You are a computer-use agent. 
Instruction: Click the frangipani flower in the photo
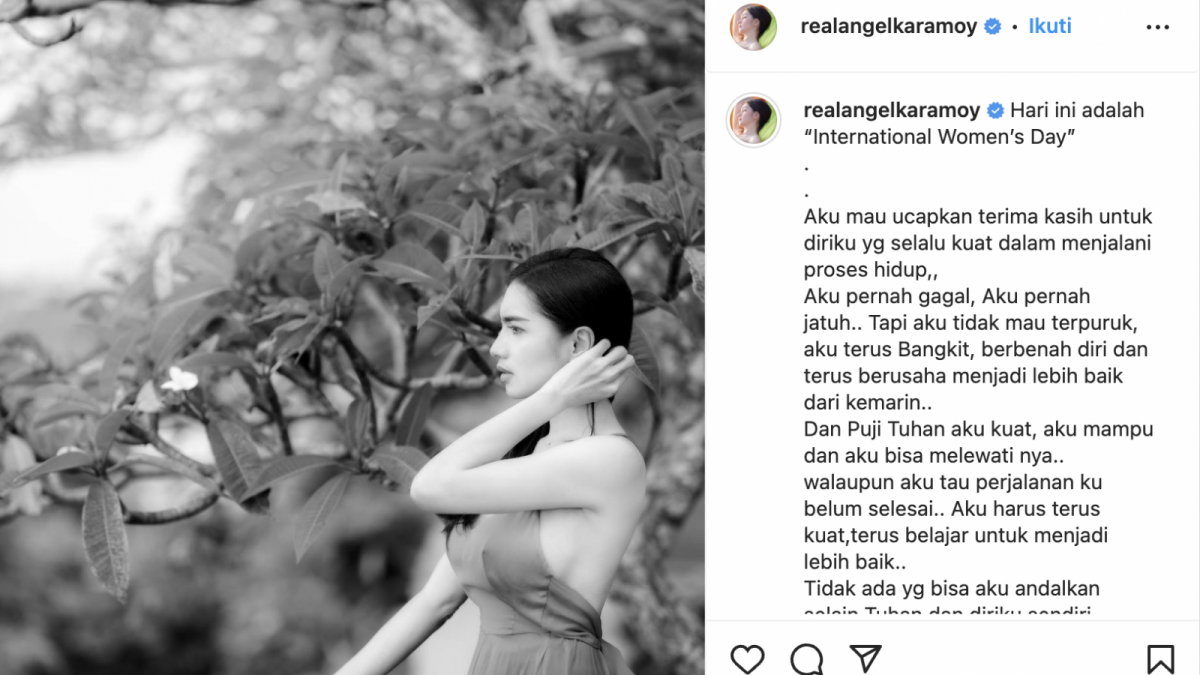(x=180, y=379)
